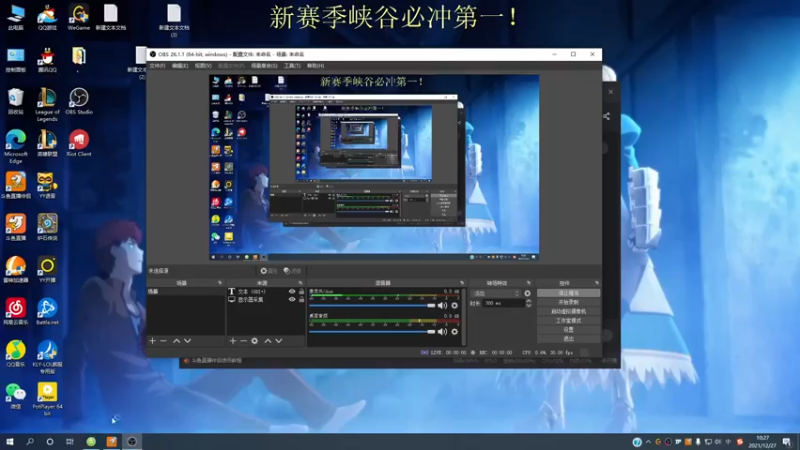Image resolution: width=800 pixels, height=450 pixels.
Task: Open taskbar search magnifier
Action: point(30,441)
